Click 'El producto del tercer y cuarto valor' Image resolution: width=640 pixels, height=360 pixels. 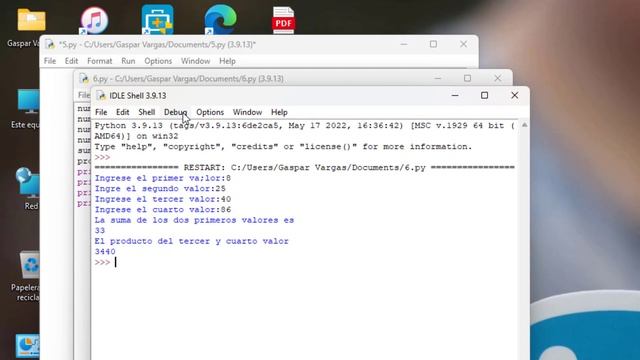click(191, 242)
